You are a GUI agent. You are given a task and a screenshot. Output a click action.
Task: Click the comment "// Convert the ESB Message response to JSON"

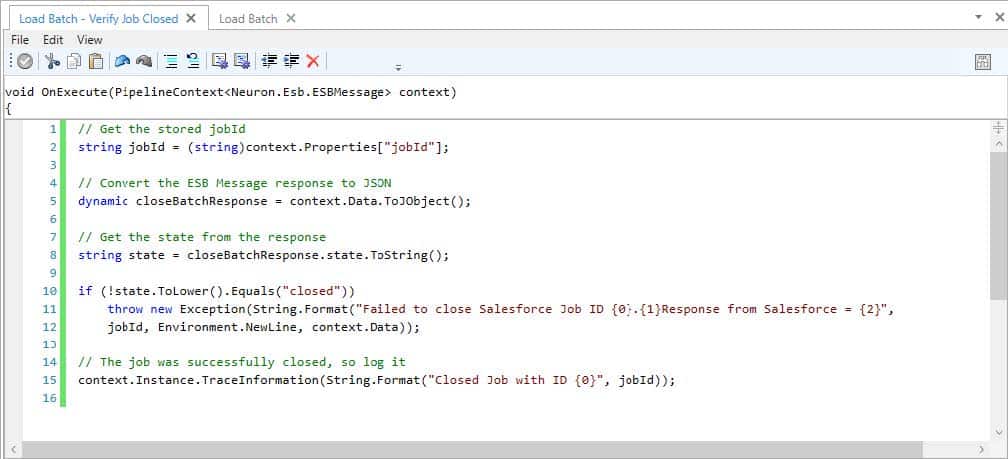[x=235, y=183]
